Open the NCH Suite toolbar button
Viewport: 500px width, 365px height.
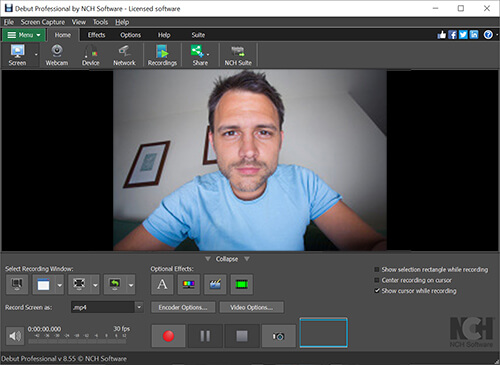point(238,55)
